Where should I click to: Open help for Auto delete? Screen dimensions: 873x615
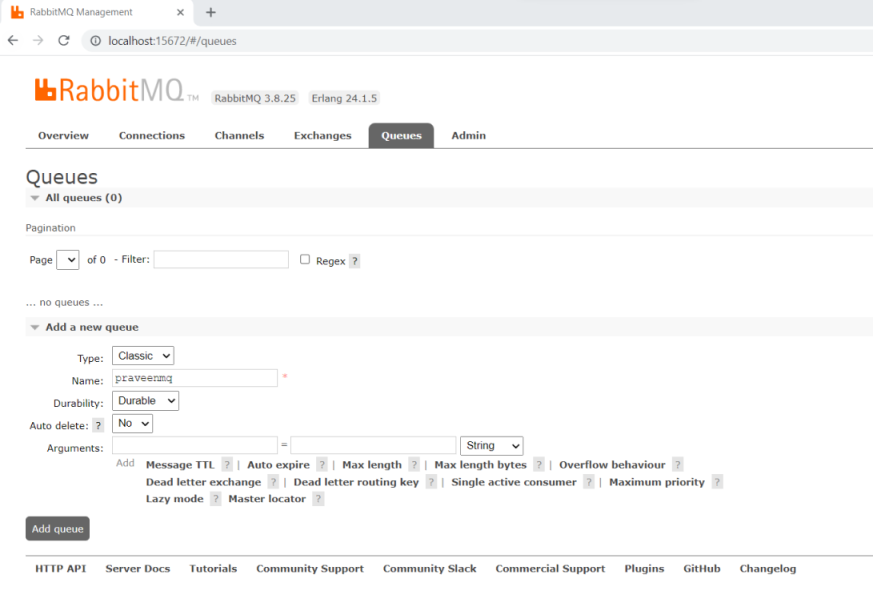[98, 425]
